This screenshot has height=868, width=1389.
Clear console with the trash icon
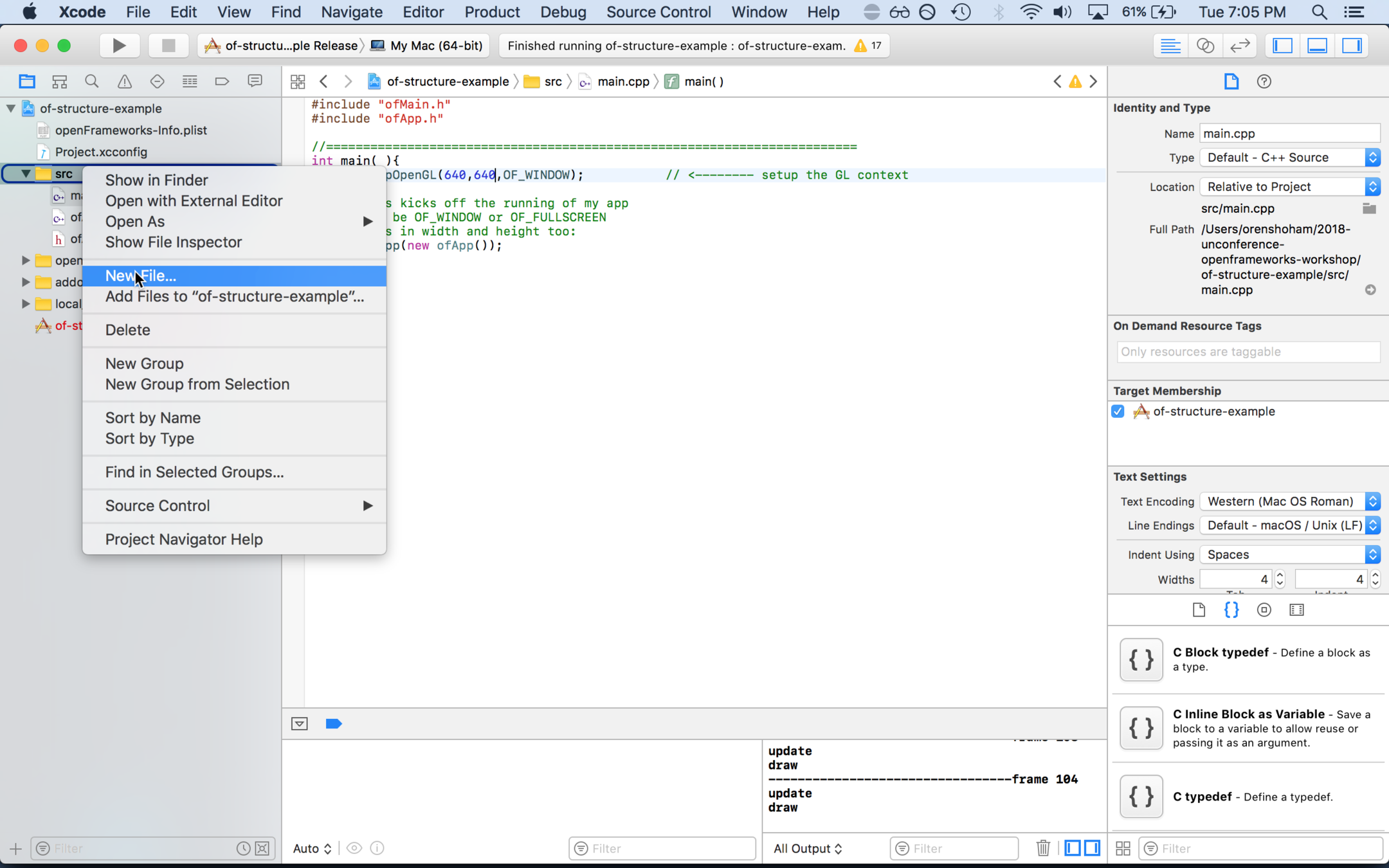click(1043, 848)
